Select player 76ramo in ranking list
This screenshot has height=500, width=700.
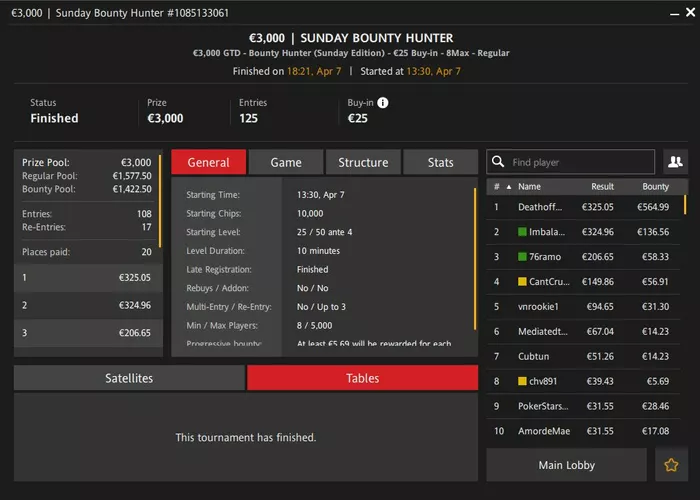[x=583, y=257]
